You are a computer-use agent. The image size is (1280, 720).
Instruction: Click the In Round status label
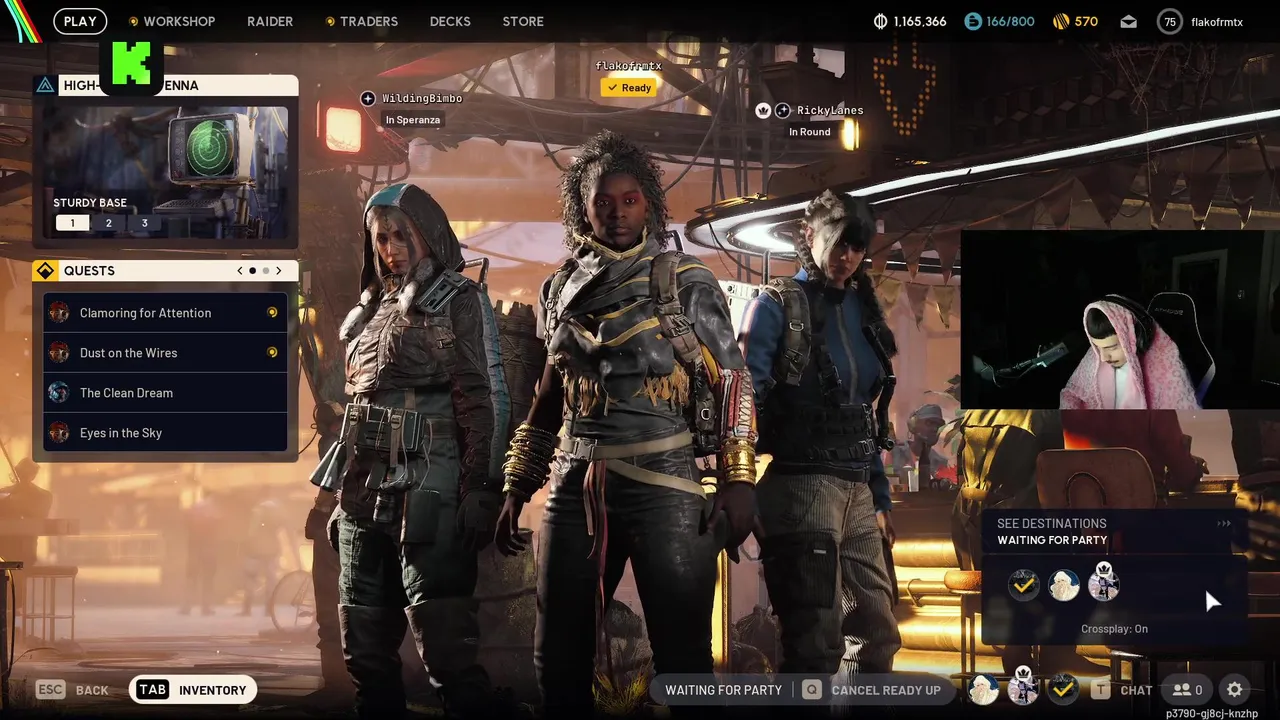click(810, 132)
